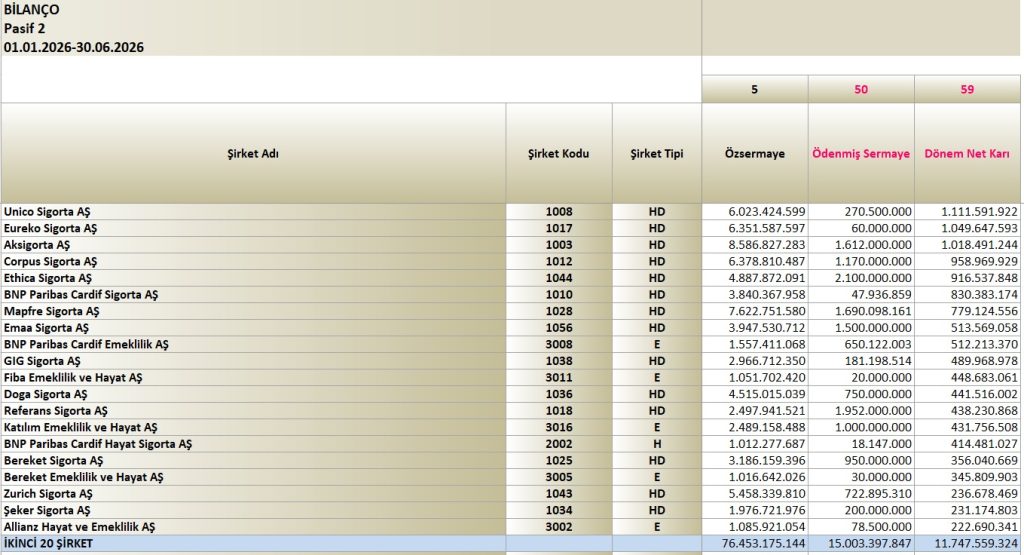Click company code 3008
Image resolution: width=1024 pixels, height=555 pixels.
(559, 344)
